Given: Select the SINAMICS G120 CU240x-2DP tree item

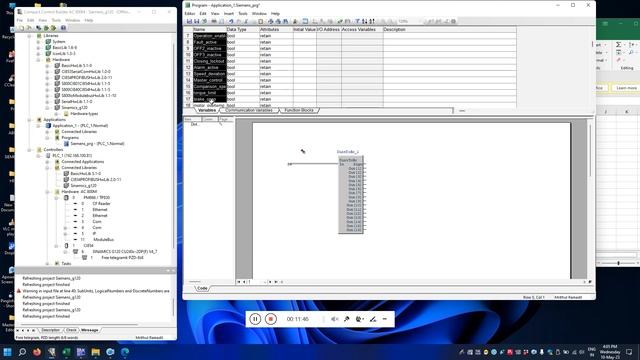Looking at the screenshot, I should pyautogui.click(x=124, y=251).
